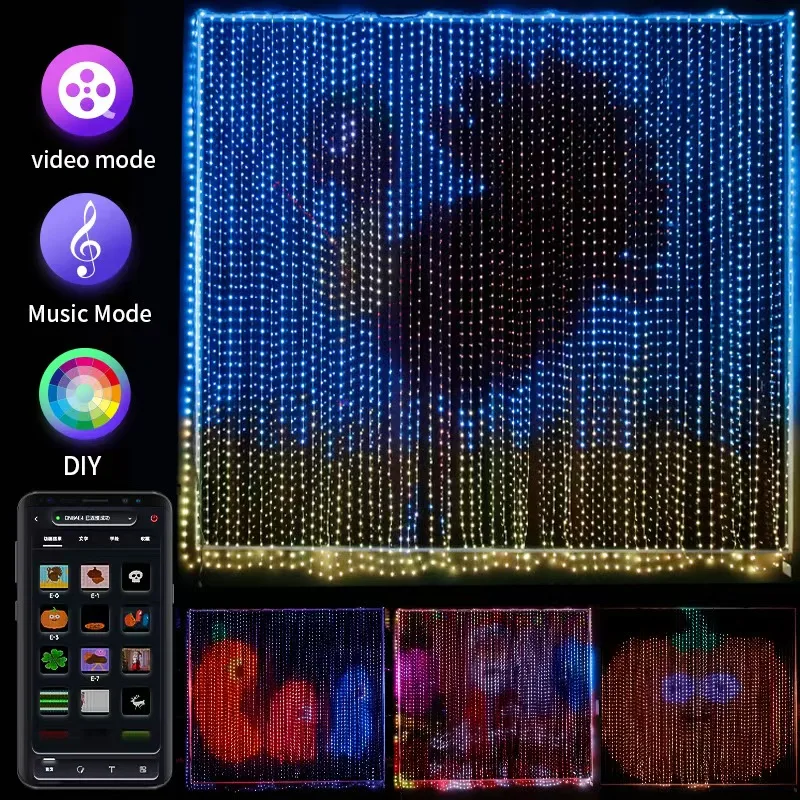Choose the white reindeer effect thumbnail

tap(136, 702)
